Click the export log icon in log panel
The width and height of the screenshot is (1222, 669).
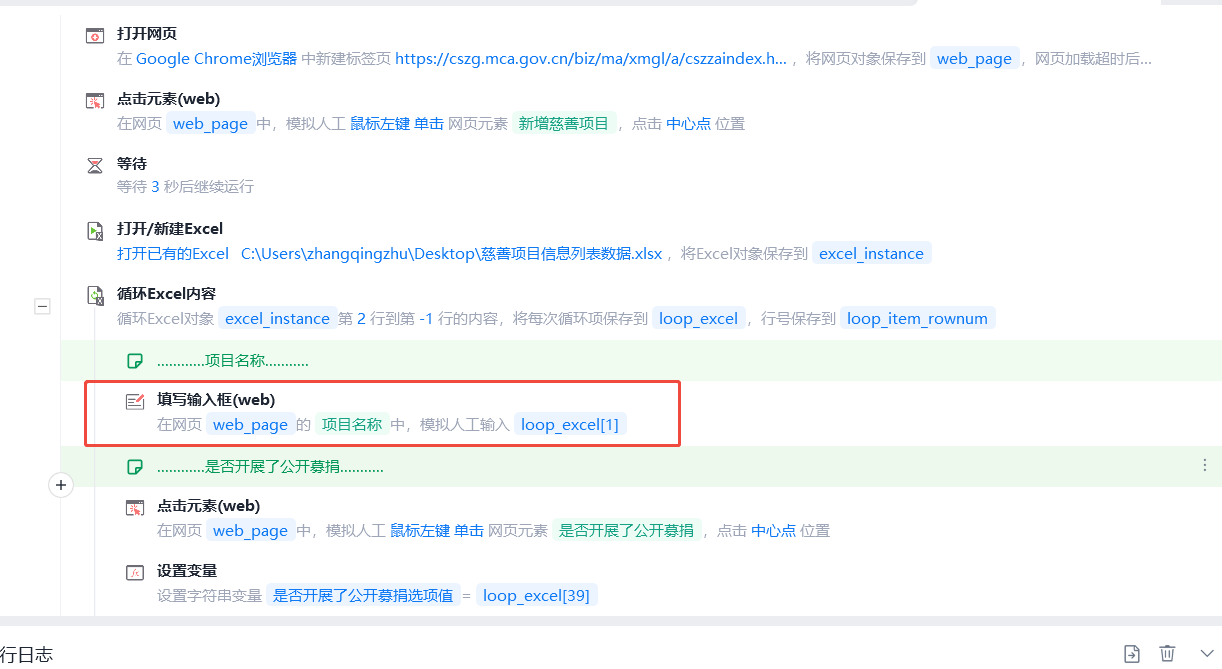tap(1132, 653)
